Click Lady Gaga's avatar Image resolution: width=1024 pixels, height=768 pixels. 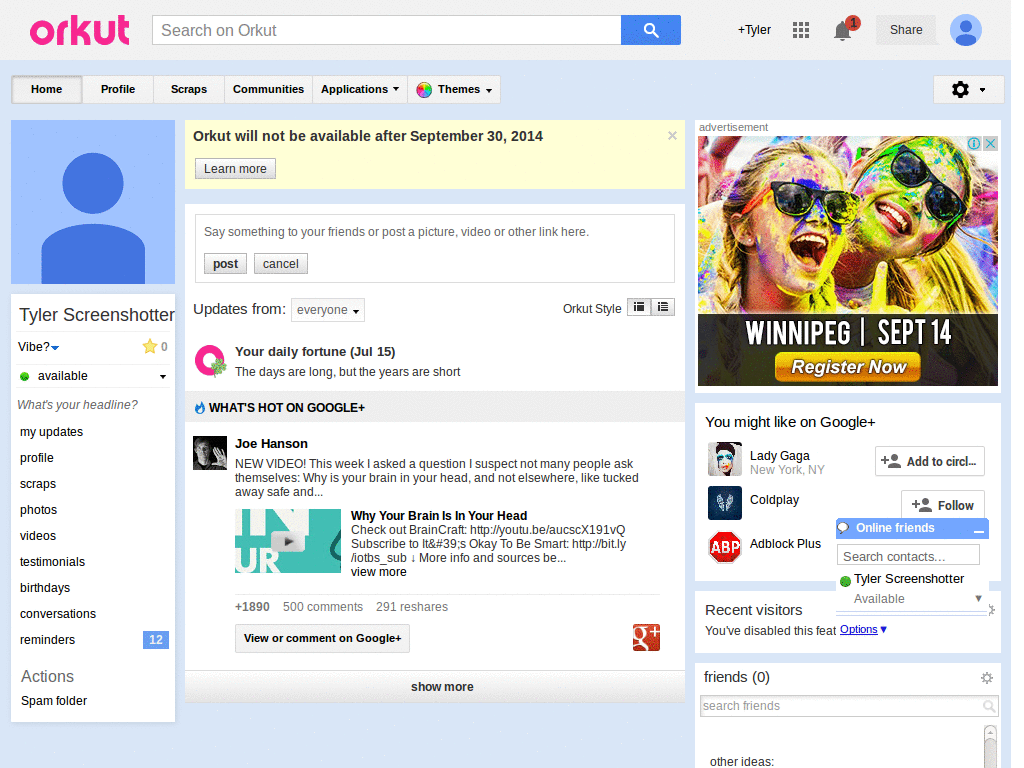(x=725, y=459)
